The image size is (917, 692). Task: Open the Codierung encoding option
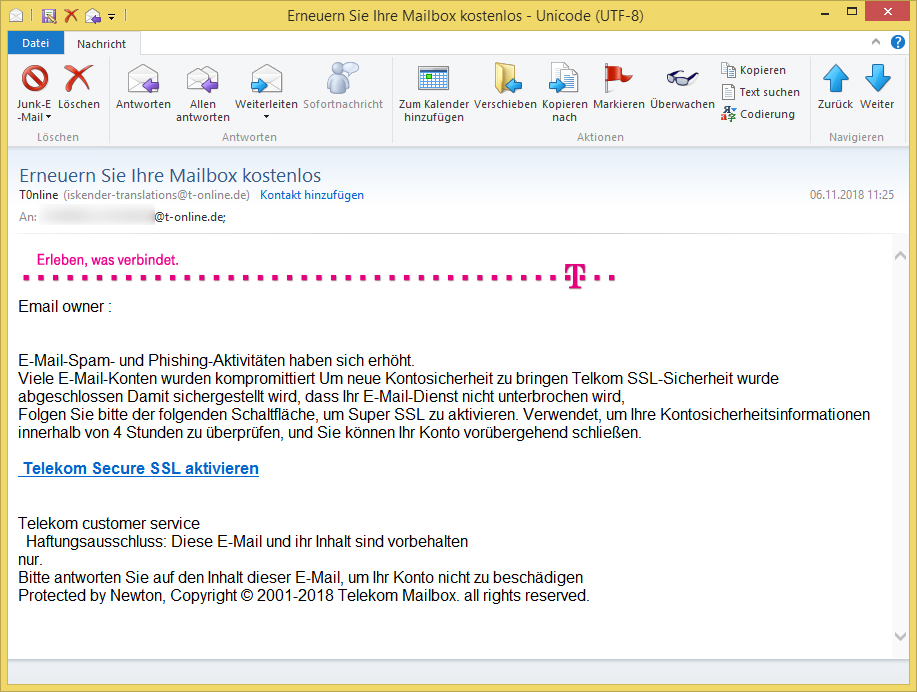point(758,114)
